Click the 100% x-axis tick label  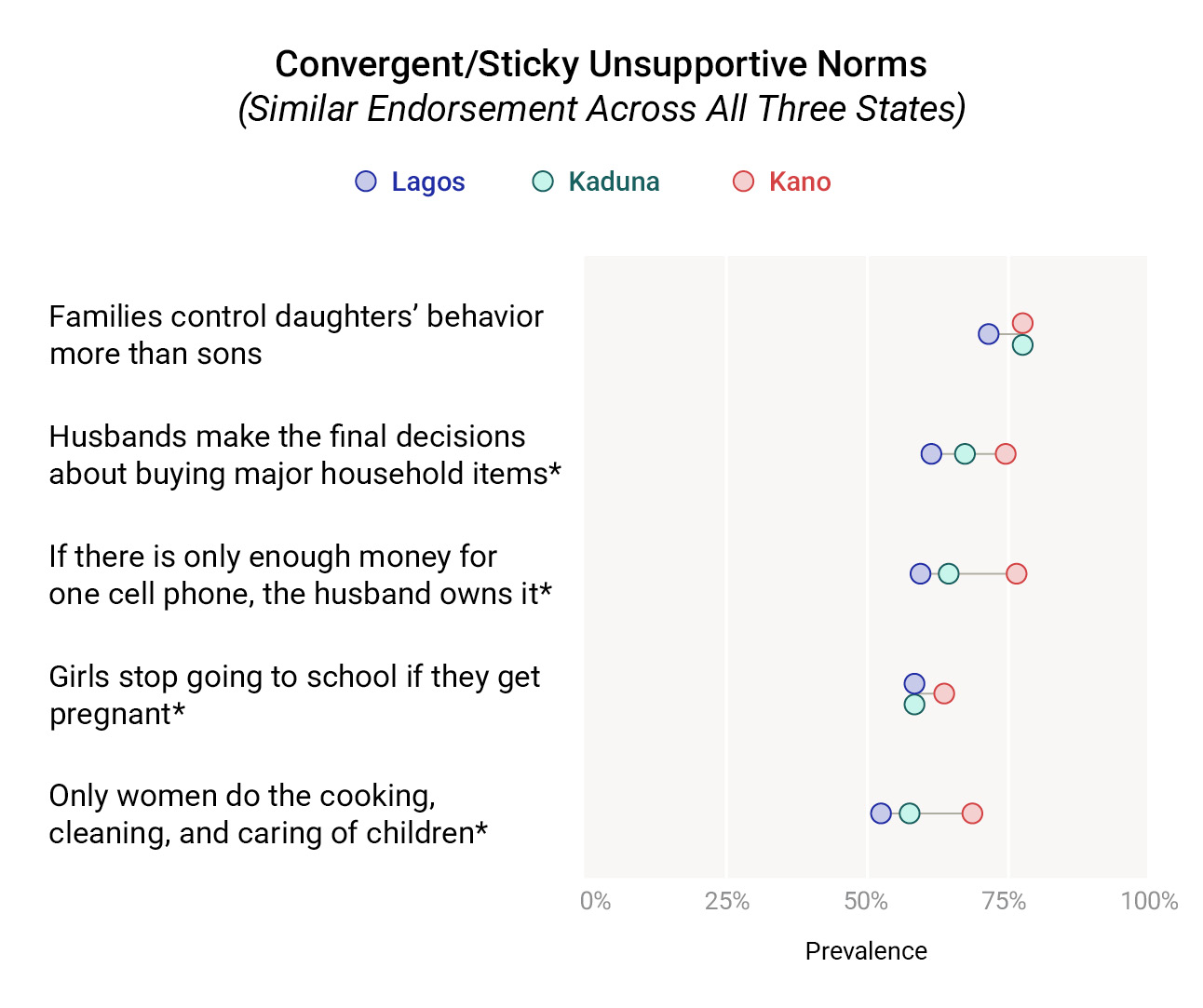[1149, 901]
